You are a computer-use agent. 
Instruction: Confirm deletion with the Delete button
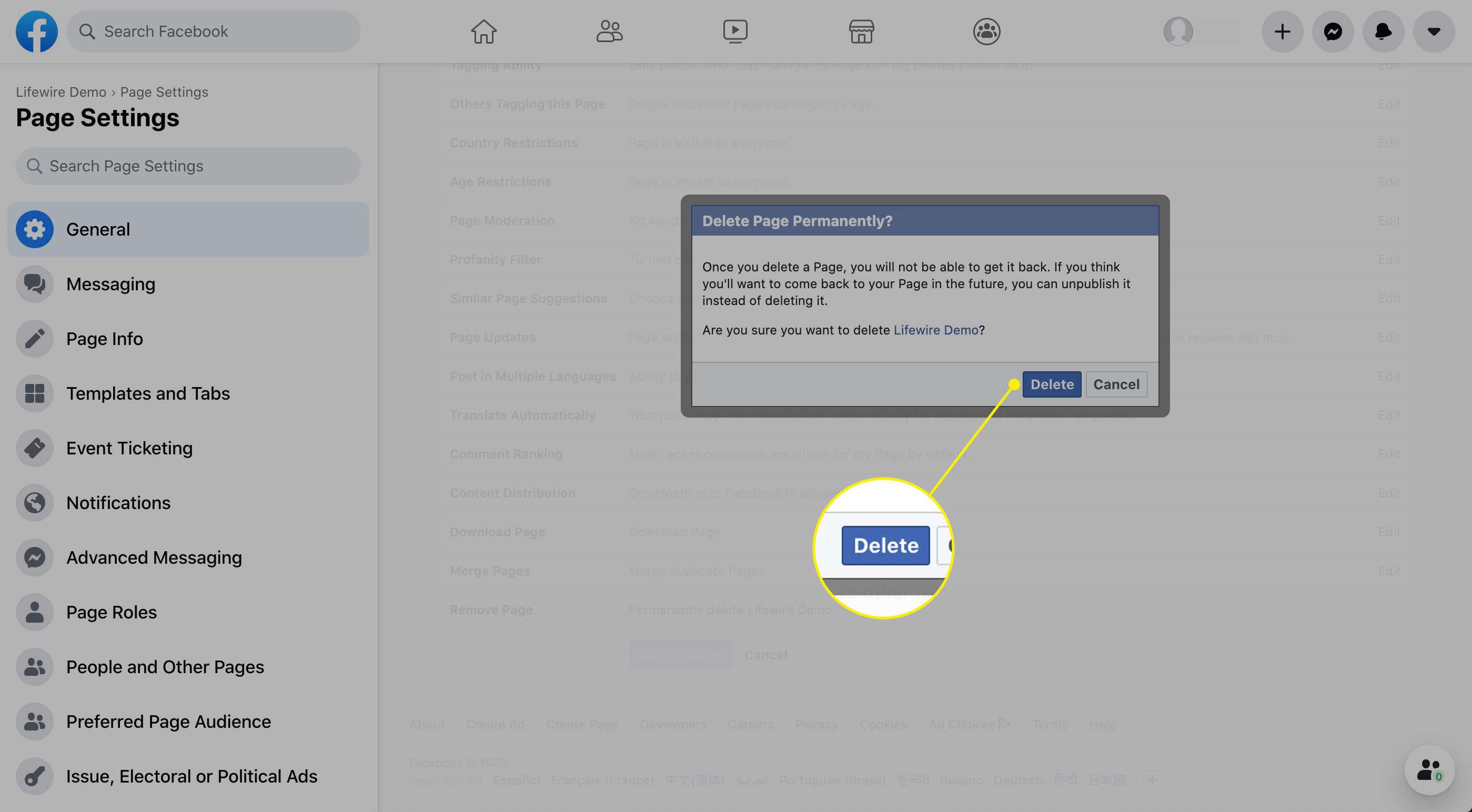point(1052,384)
